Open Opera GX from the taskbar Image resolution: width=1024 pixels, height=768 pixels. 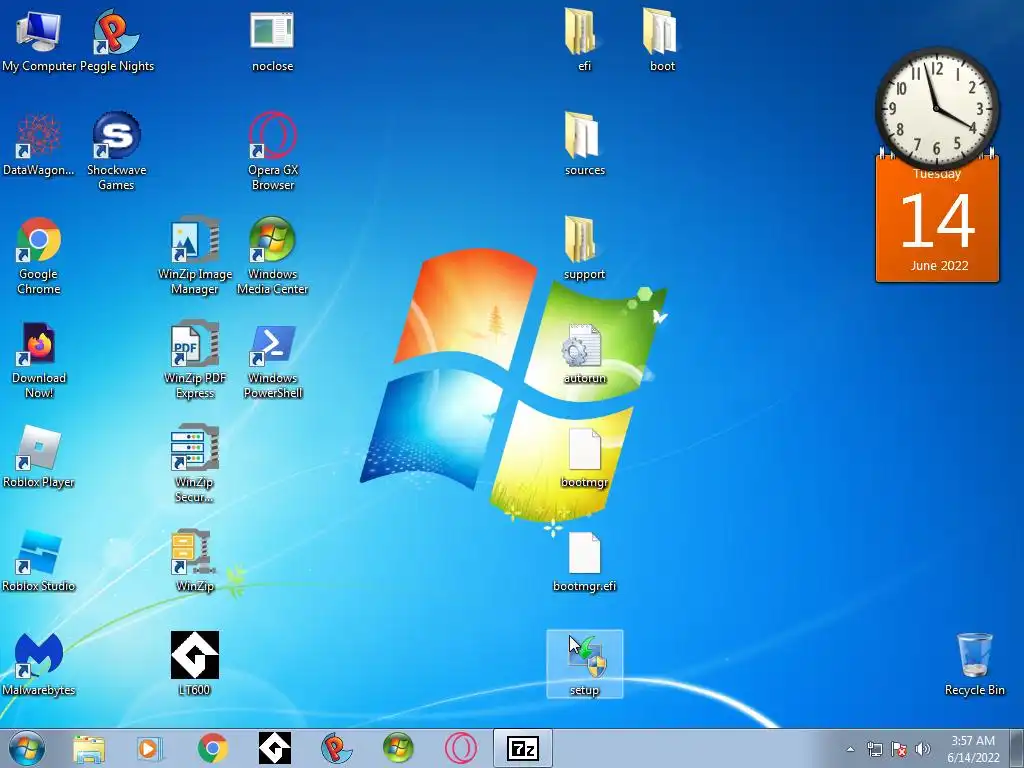point(460,748)
